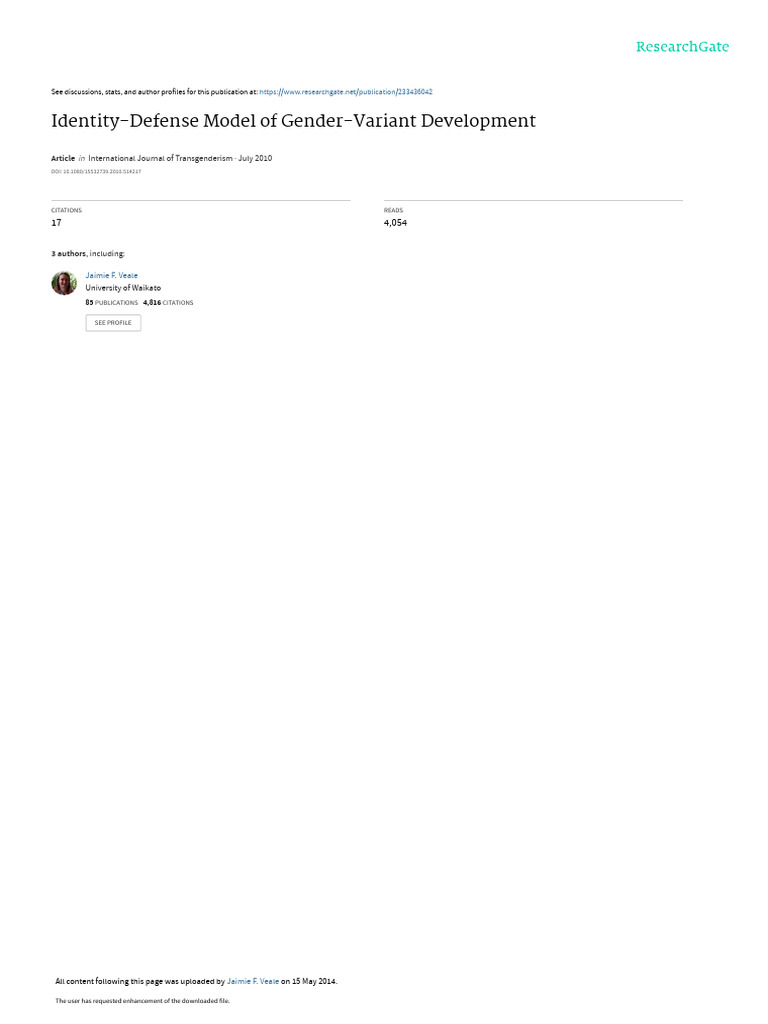This screenshot has width=768, height=1024.
Task: Click the University of Waikato affiliation
Action: (x=123, y=288)
